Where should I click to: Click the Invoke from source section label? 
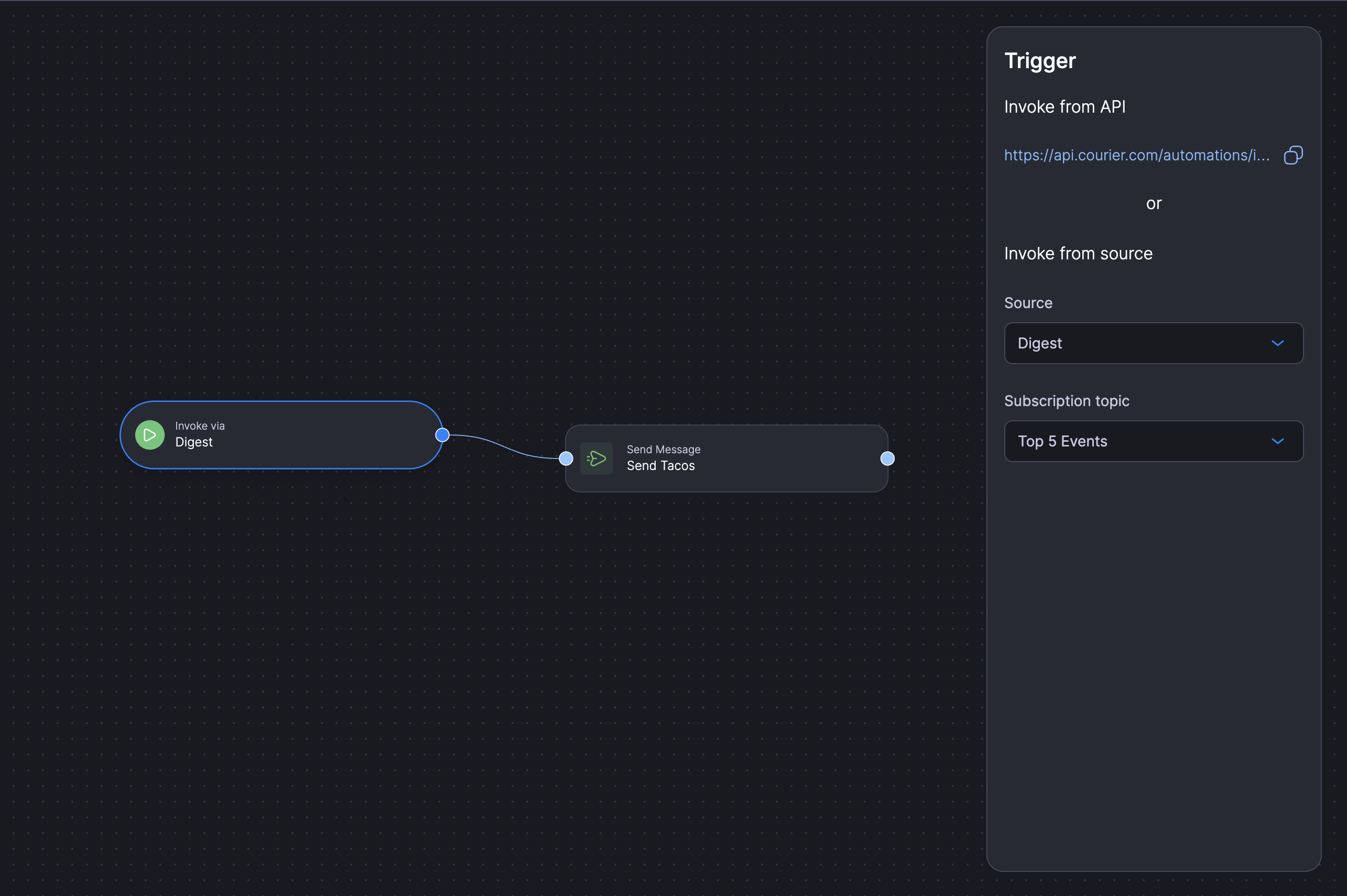pos(1078,253)
